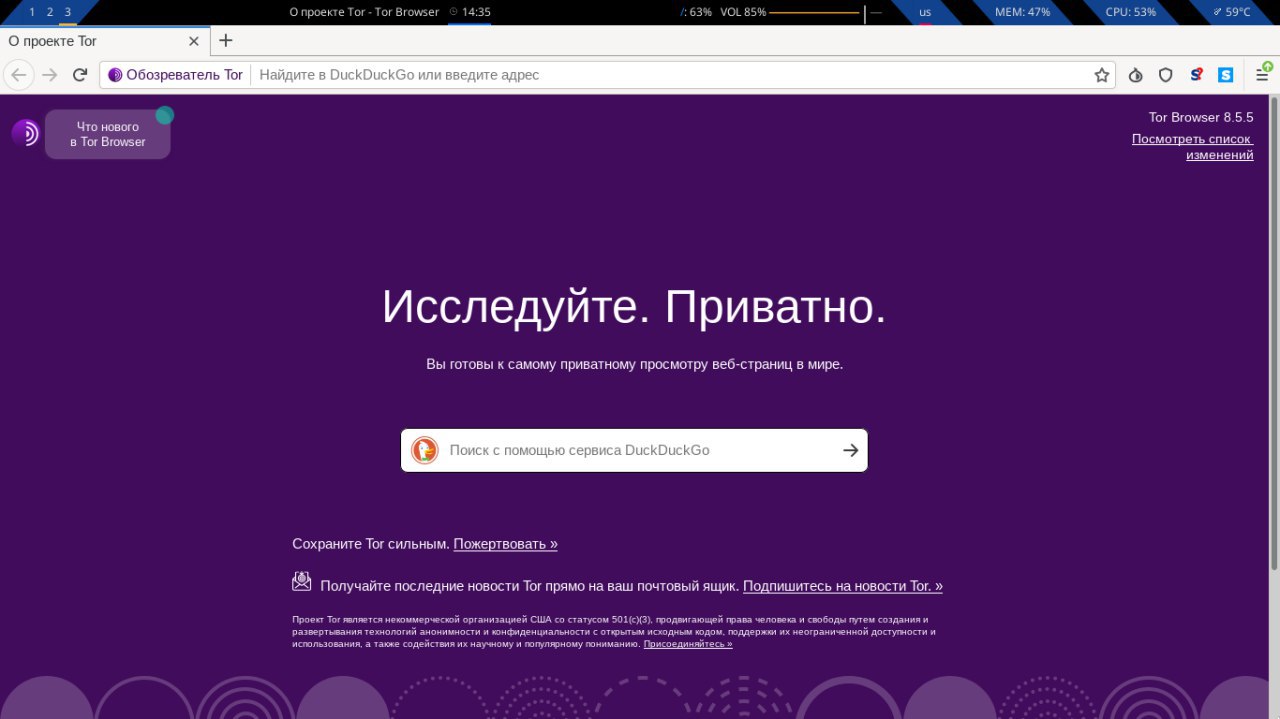
Task: Click the newsletter envelope icon
Action: pos(302,581)
